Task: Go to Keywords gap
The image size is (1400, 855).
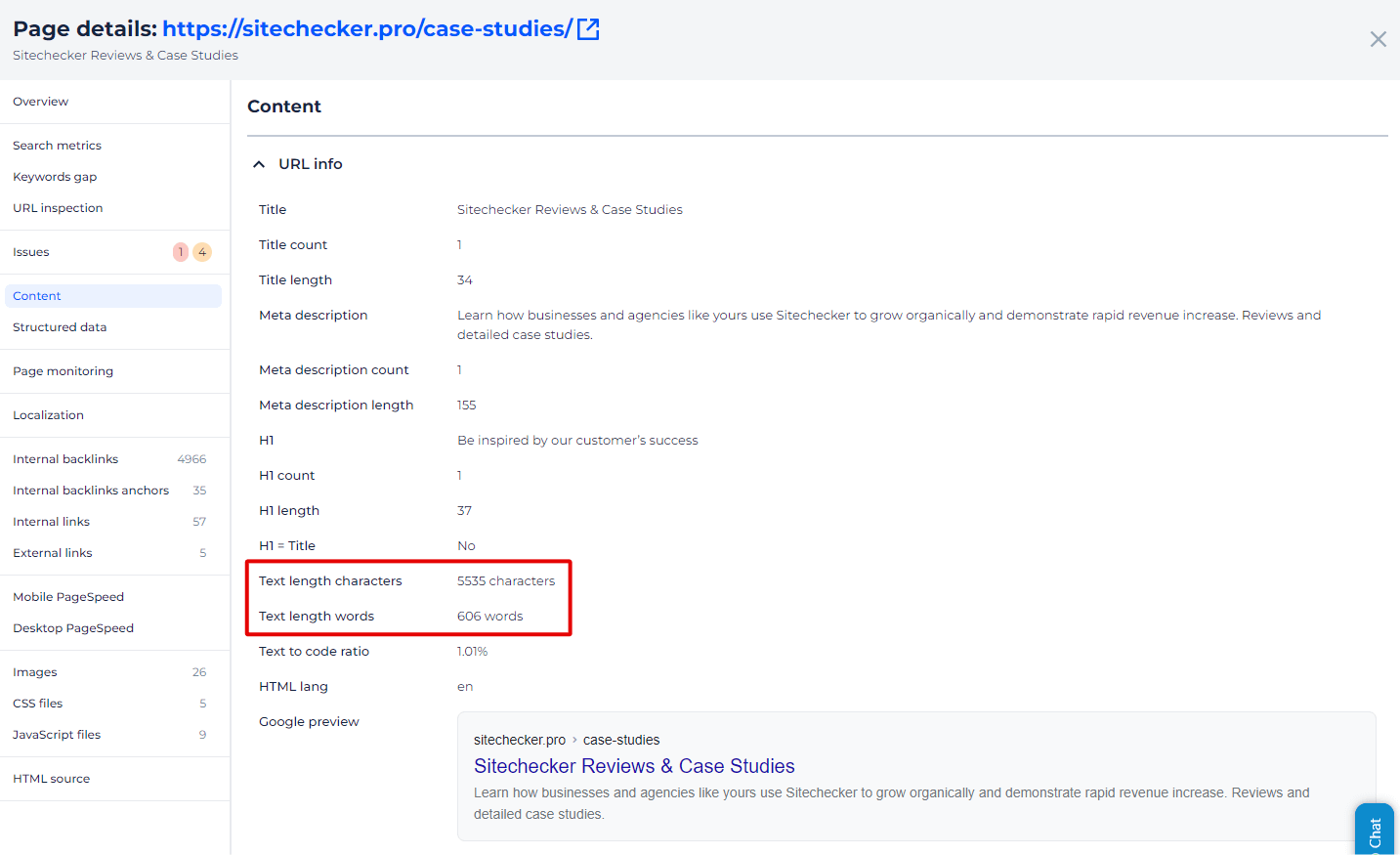Action: (x=55, y=177)
